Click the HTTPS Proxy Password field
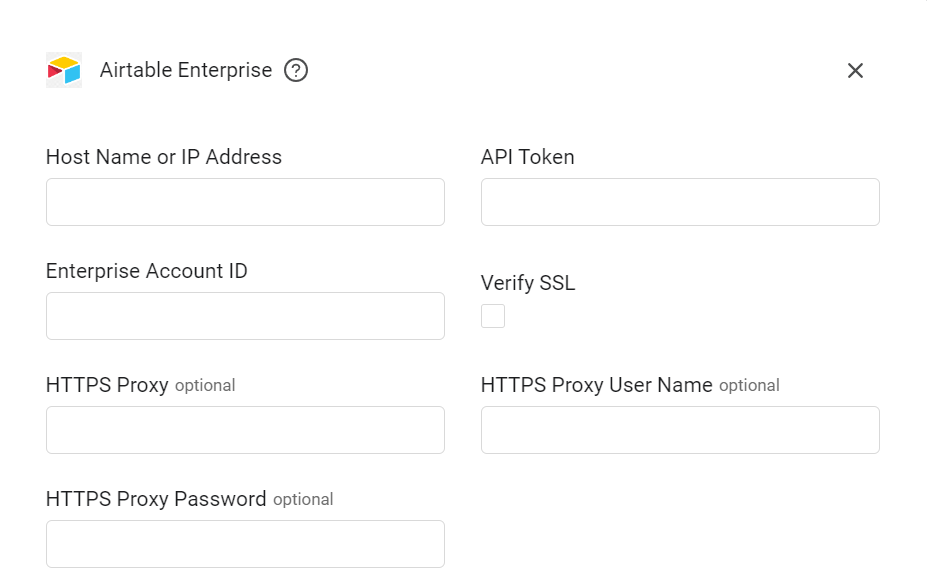This screenshot has width=927, height=577. click(x=245, y=544)
